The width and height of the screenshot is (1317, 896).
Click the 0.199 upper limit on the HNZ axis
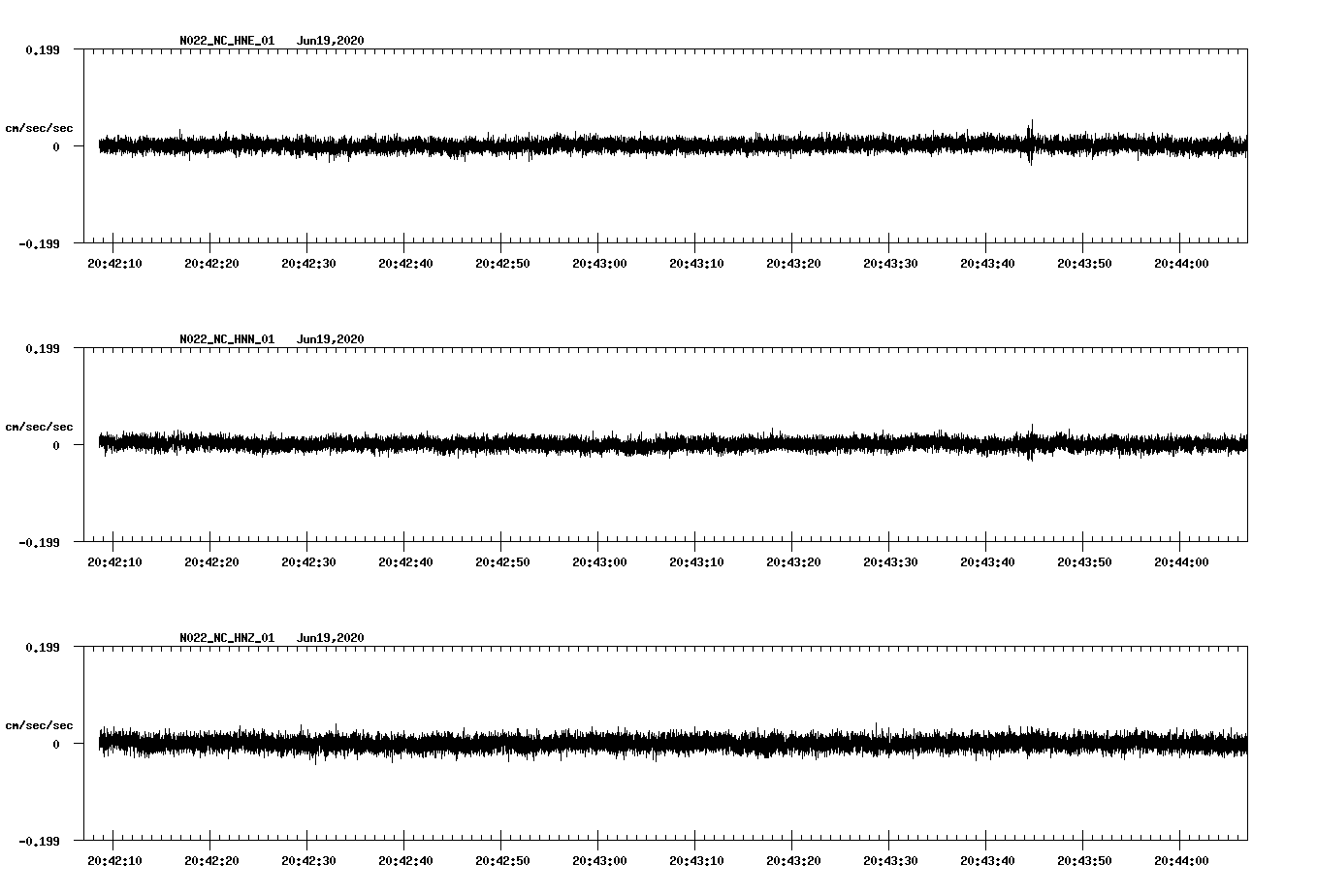click(x=42, y=647)
